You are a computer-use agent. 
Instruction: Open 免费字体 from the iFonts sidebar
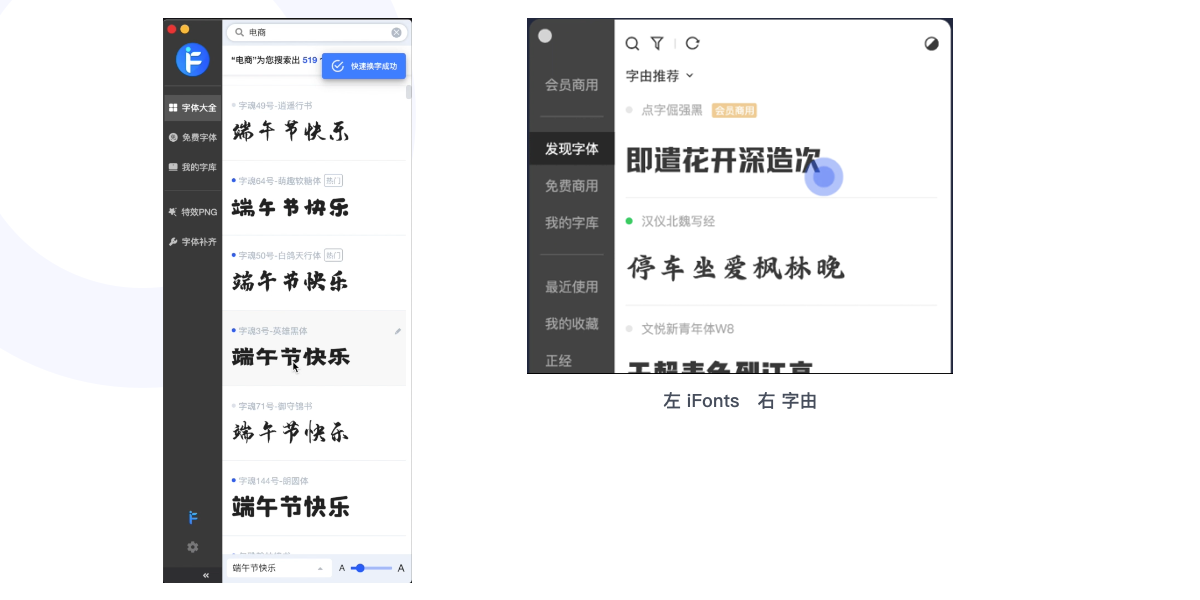click(192, 137)
